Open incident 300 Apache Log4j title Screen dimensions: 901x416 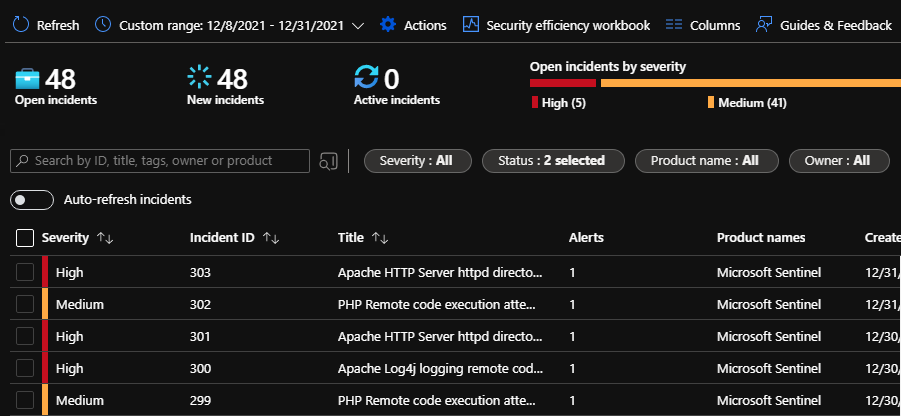point(440,368)
